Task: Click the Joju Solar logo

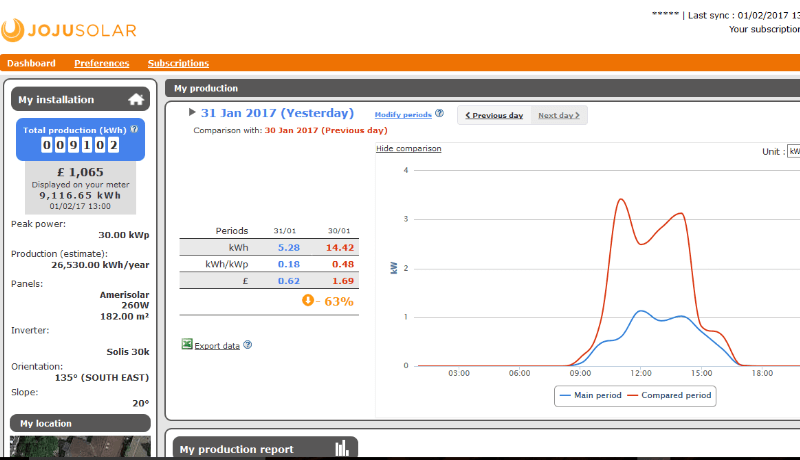Action: coord(69,30)
